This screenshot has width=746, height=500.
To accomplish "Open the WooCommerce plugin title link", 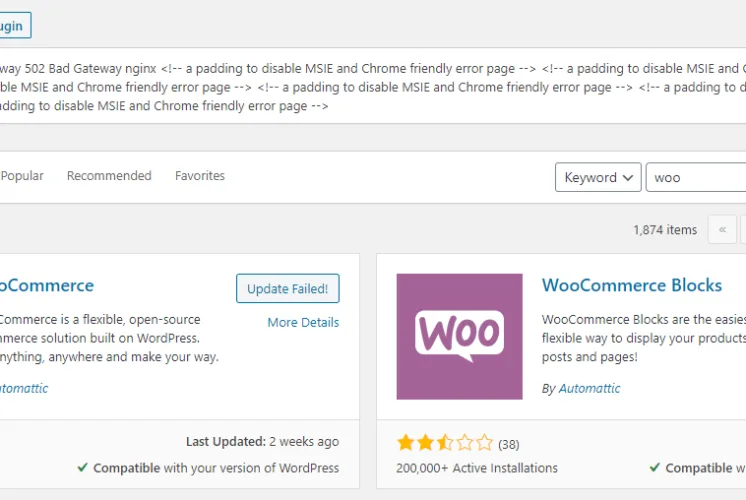I will tap(47, 285).
